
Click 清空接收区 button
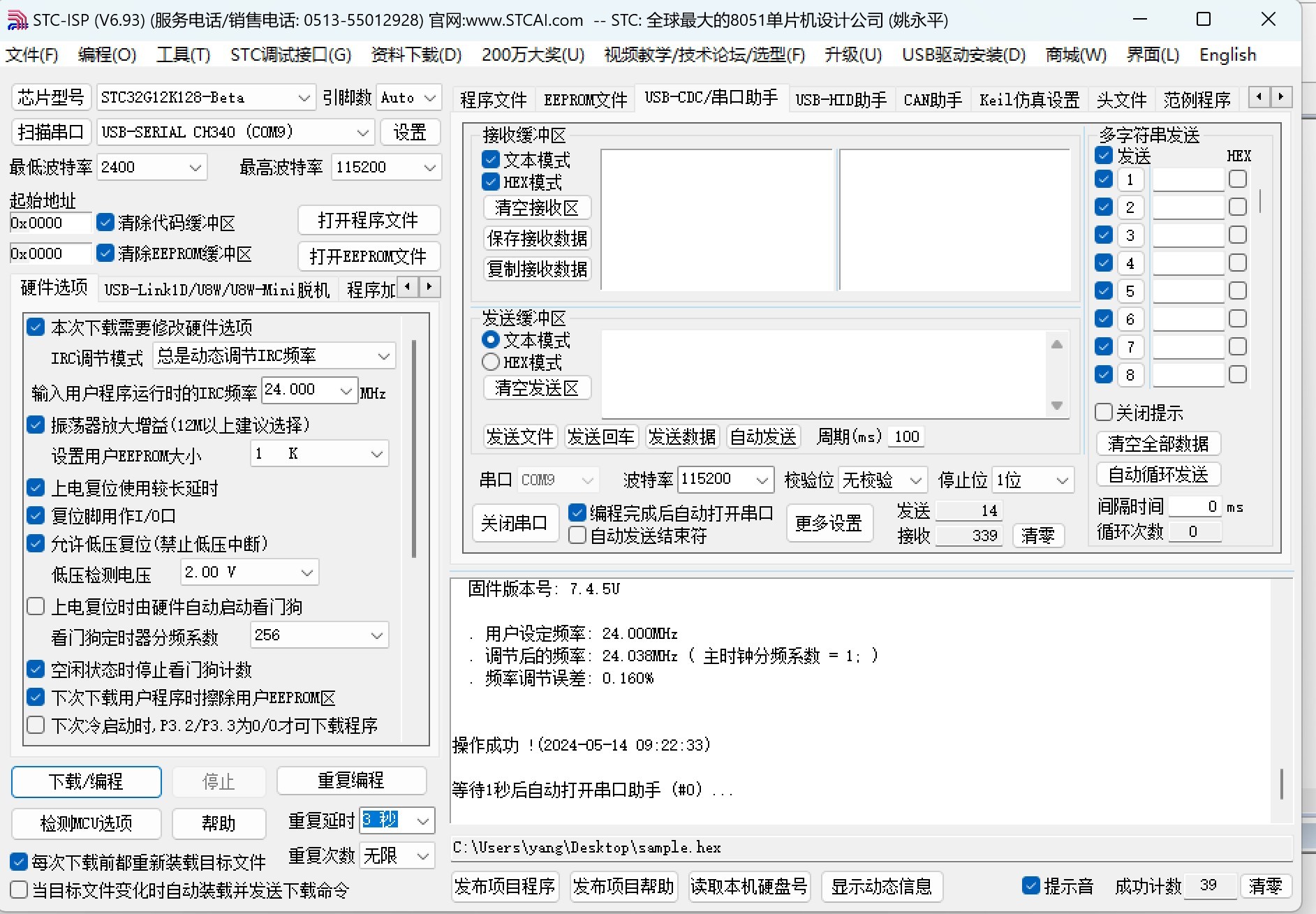[537, 208]
